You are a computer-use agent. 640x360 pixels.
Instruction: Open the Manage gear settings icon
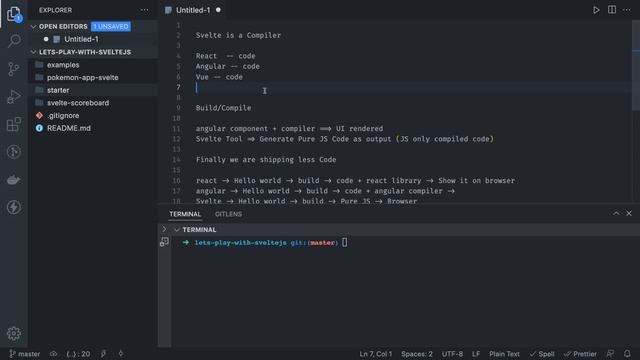pyautogui.click(x=14, y=333)
